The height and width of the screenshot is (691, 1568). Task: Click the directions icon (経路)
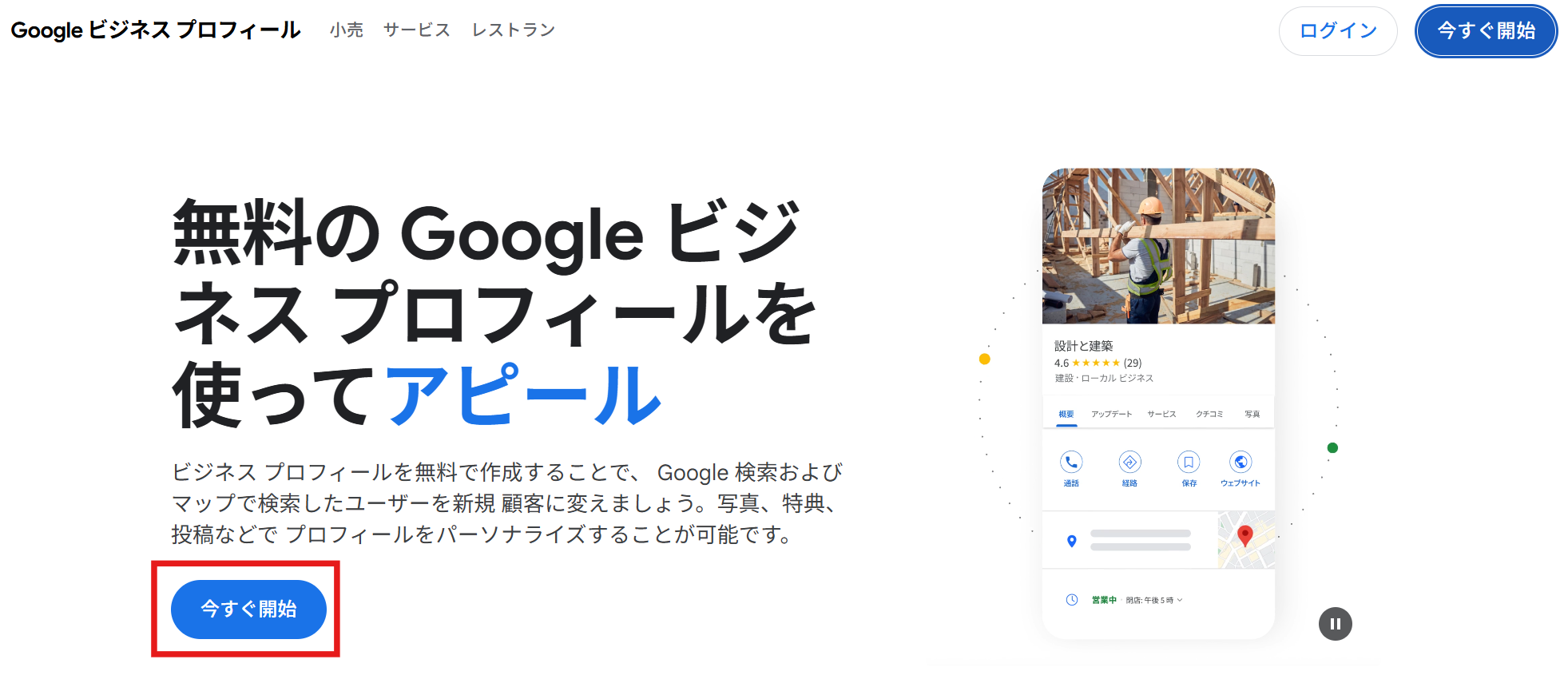tap(1129, 463)
